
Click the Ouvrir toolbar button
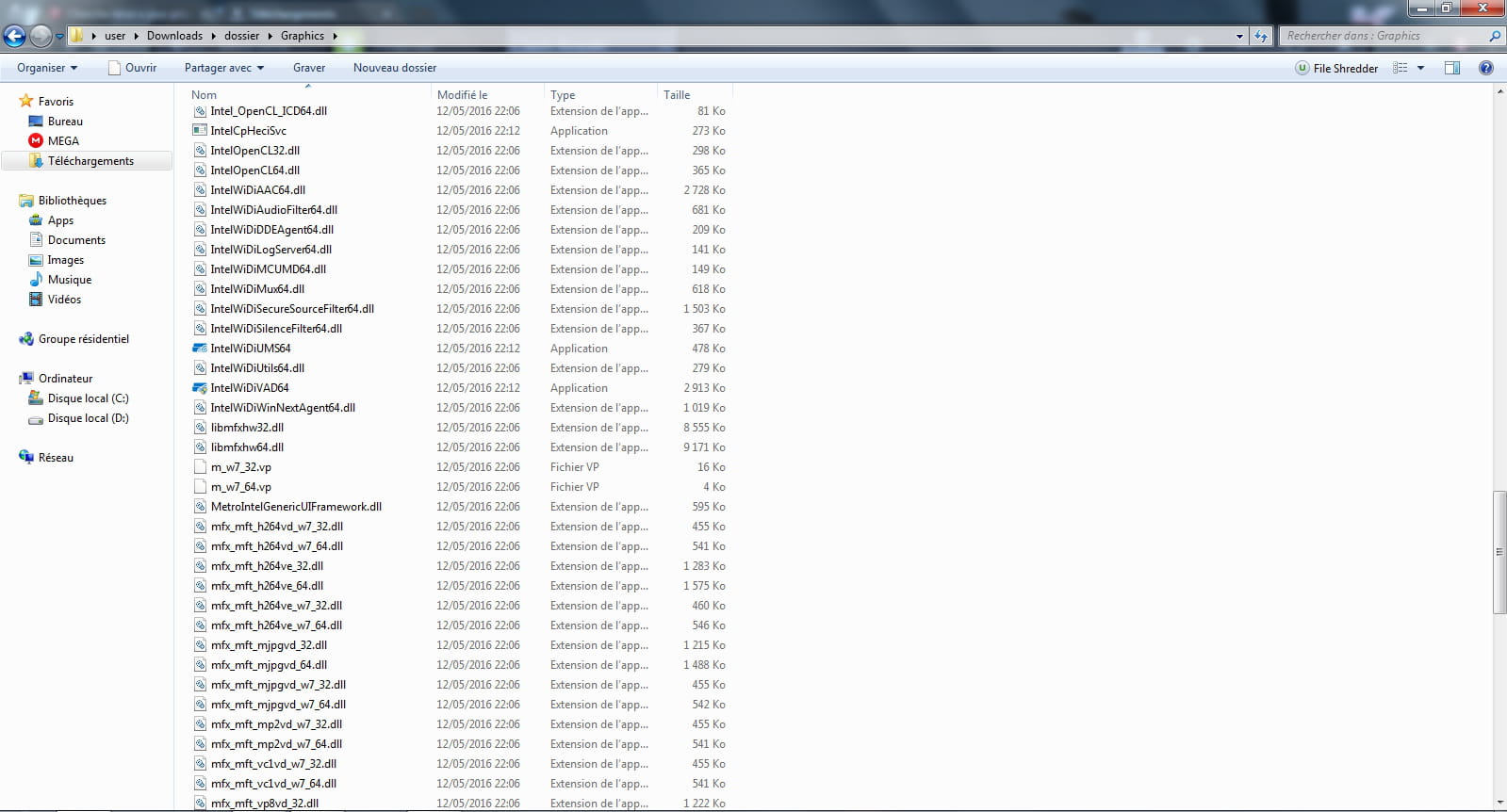pos(132,68)
